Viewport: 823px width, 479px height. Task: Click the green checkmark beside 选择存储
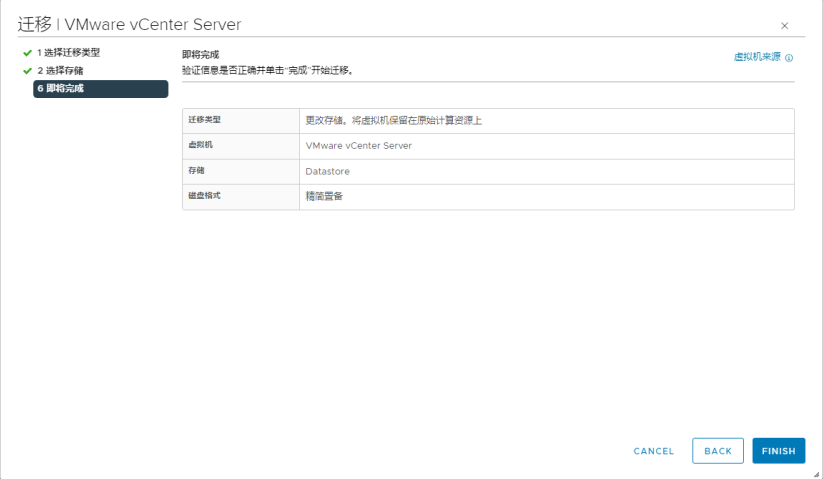(27, 71)
